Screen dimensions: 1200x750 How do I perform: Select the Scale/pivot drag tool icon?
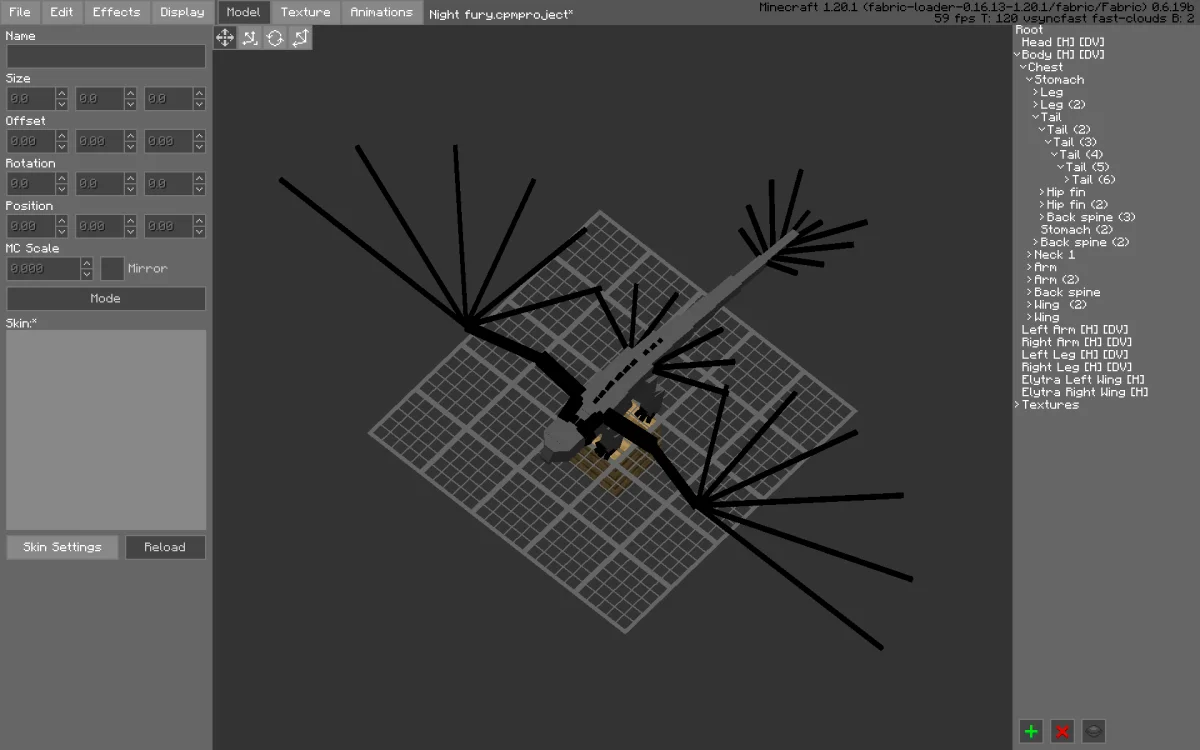(x=300, y=37)
